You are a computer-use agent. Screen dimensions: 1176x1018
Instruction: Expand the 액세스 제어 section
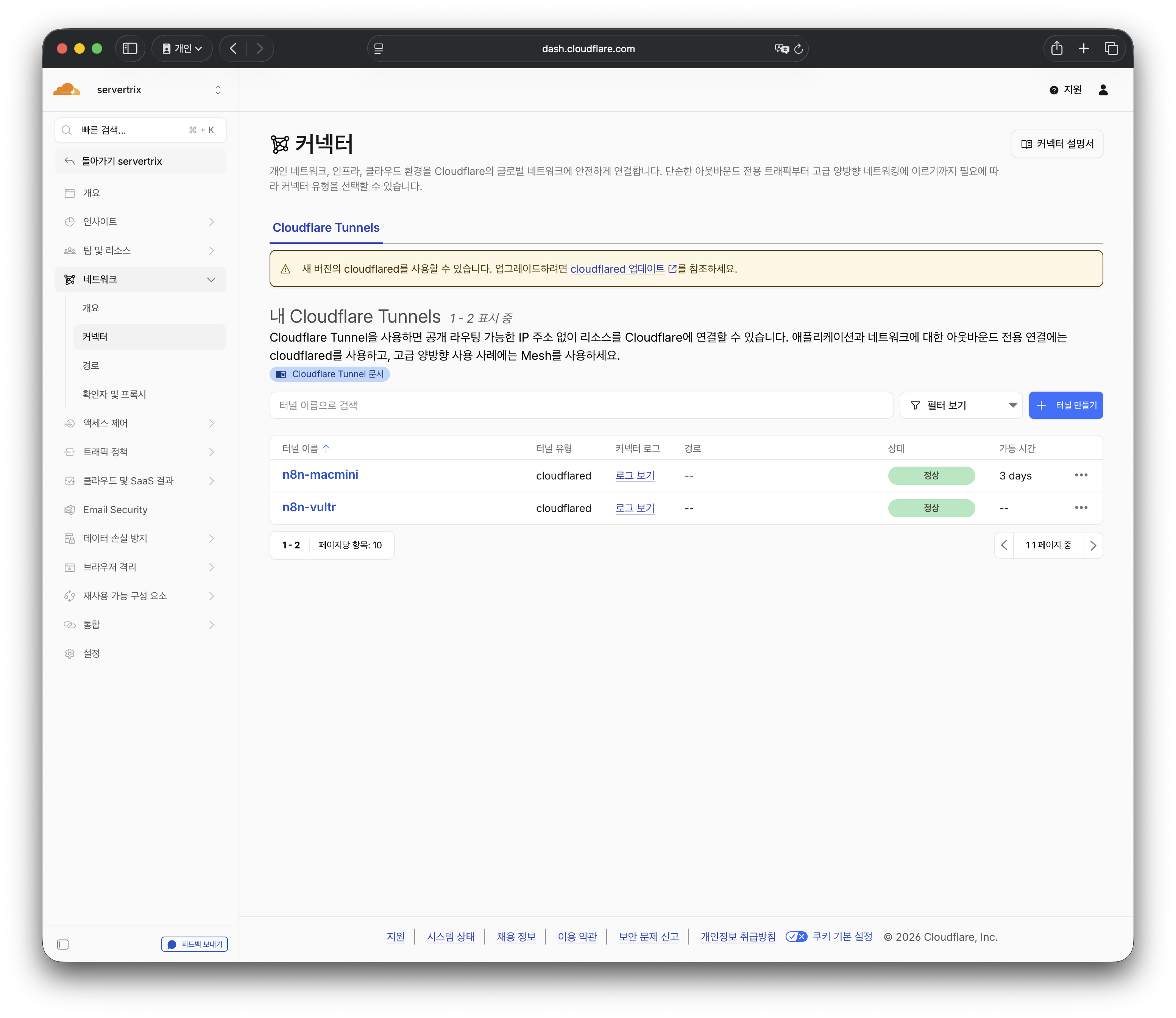(140, 423)
